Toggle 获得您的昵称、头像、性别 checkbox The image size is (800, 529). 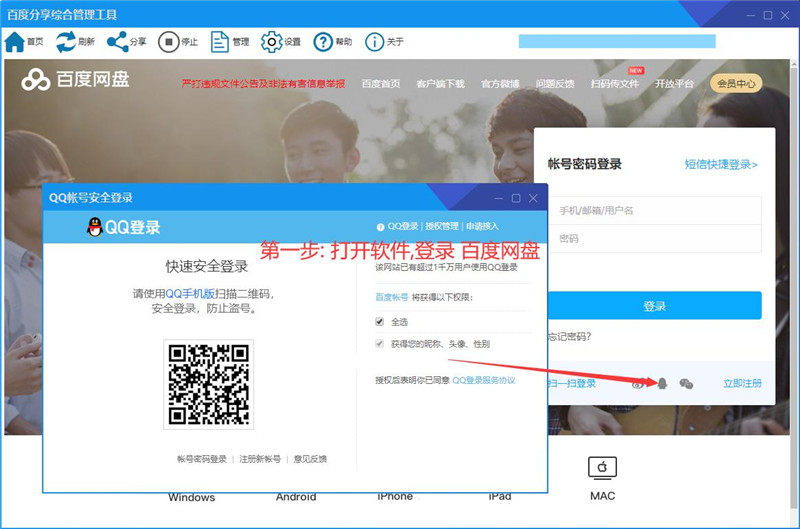click(x=379, y=343)
